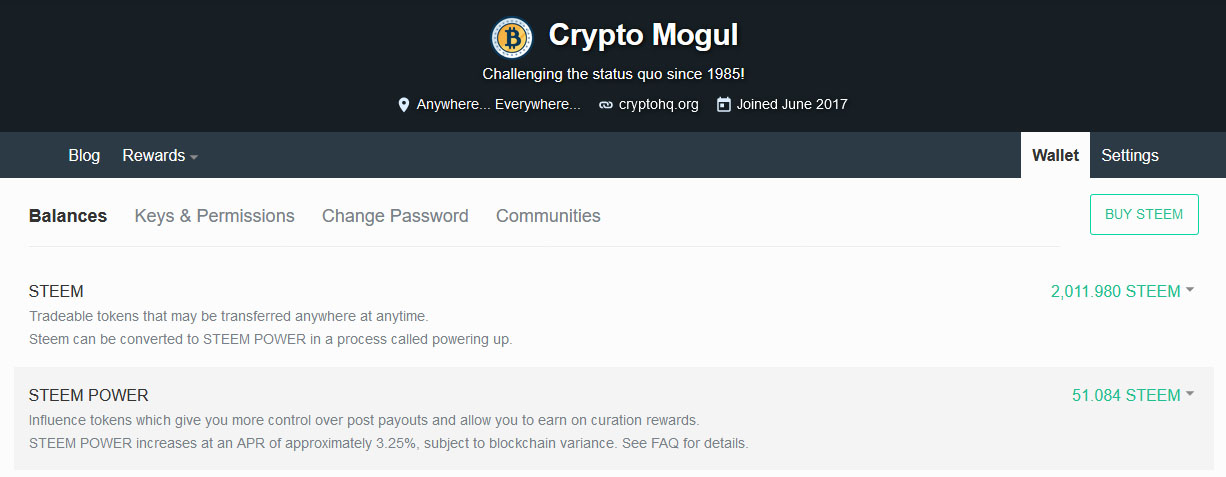Click the calendar joined-date icon

click(724, 104)
